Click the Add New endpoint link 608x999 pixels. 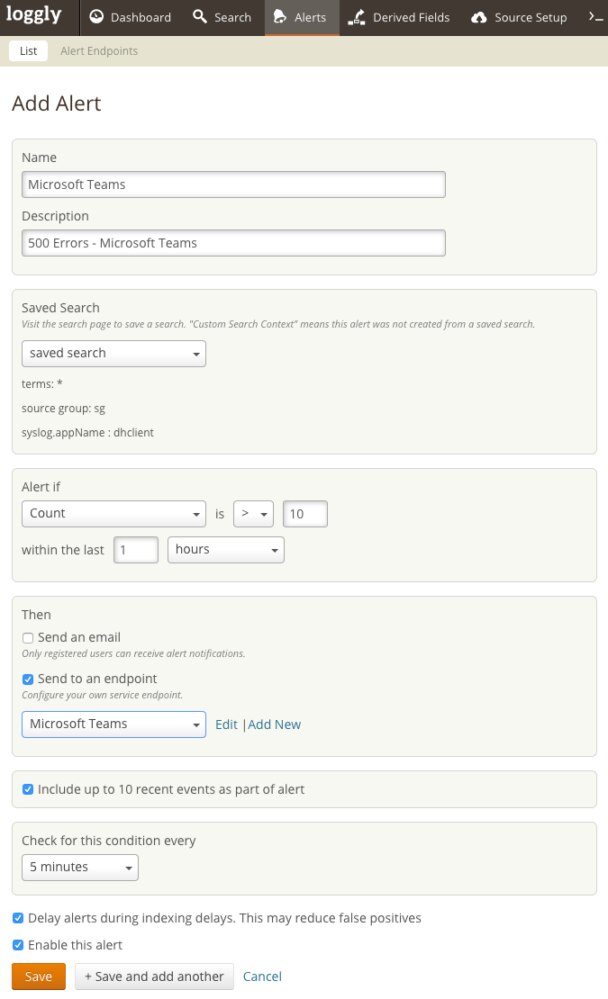click(274, 725)
